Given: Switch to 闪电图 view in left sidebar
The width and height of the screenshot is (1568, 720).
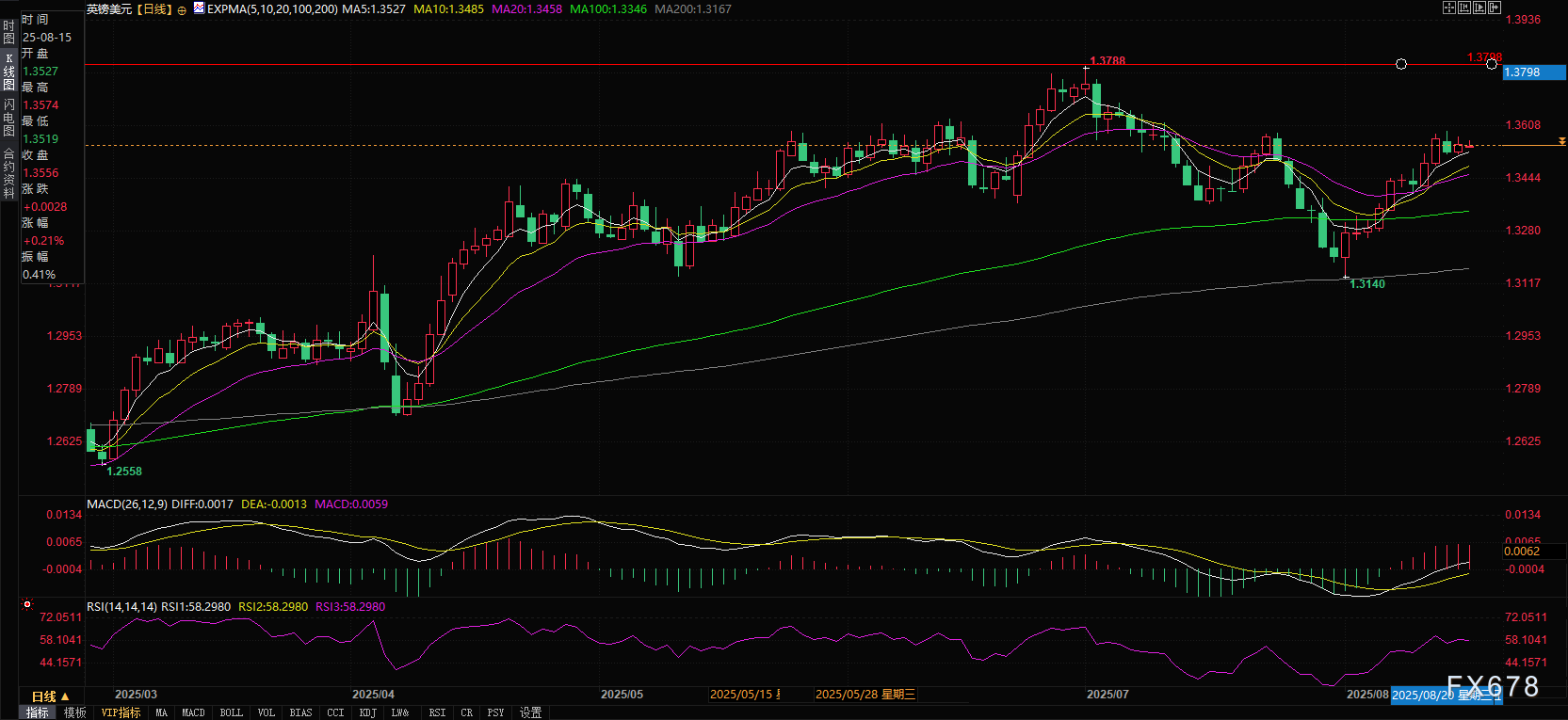Looking at the screenshot, I should click(x=8, y=118).
